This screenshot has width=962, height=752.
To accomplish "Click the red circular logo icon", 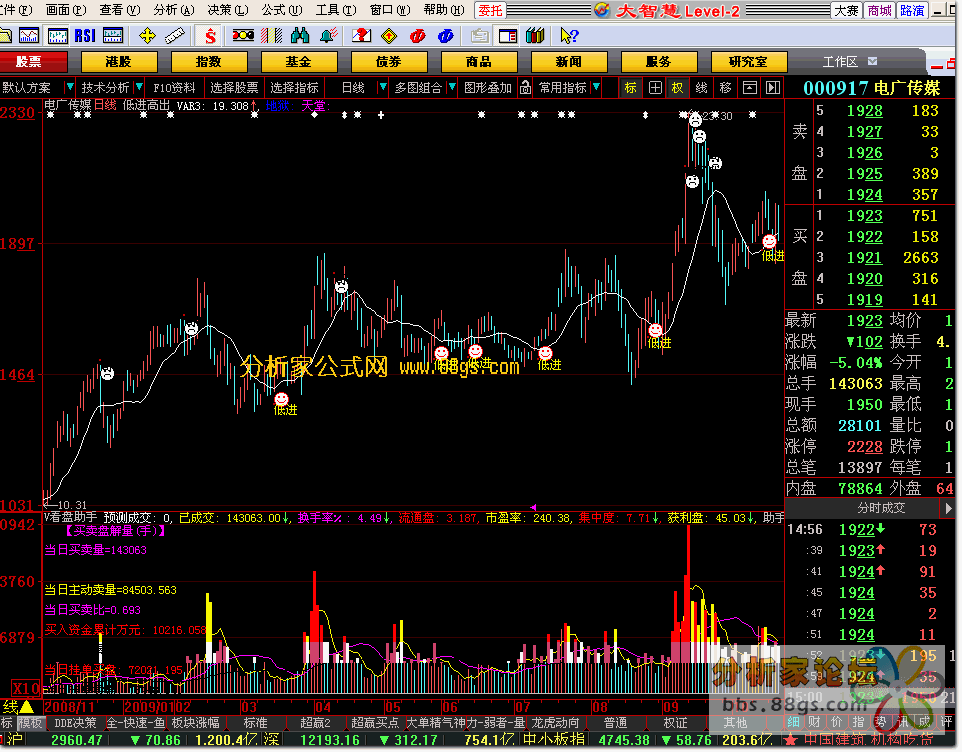I will click(x=418, y=36).
